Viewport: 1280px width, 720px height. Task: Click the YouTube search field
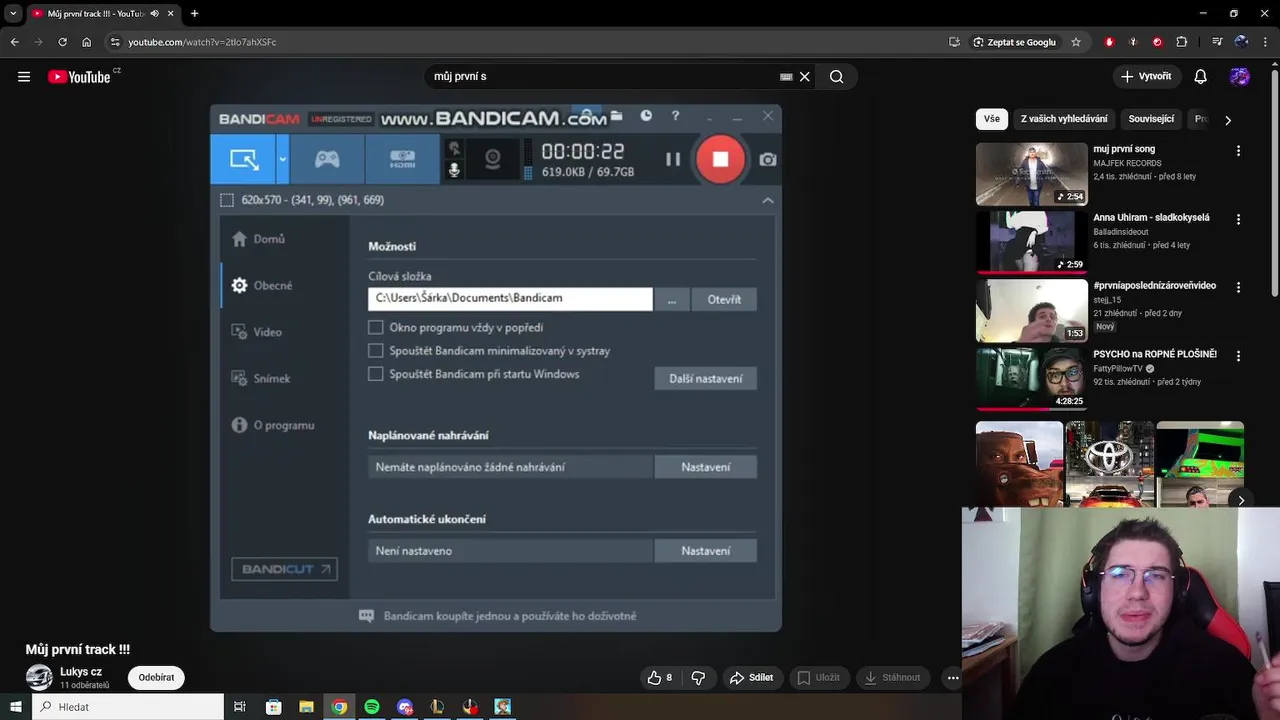point(600,76)
